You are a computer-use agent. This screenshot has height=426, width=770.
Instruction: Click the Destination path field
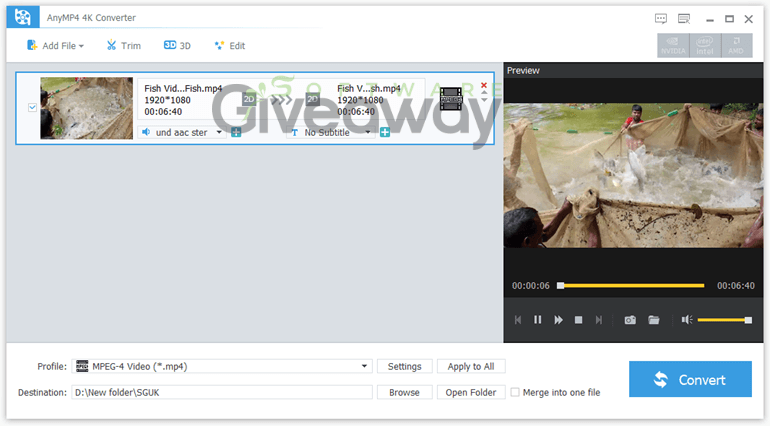[222, 392]
